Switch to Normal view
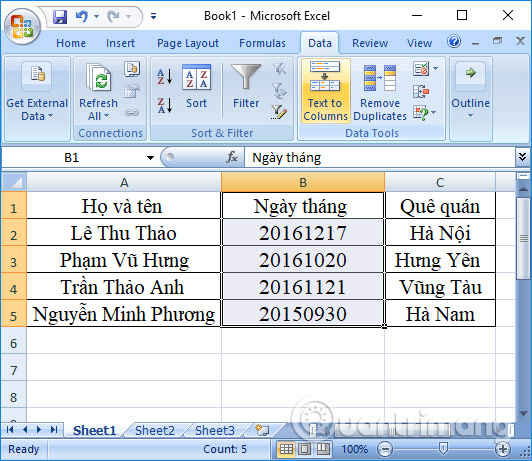 pyautogui.click(x=286, y=449)
